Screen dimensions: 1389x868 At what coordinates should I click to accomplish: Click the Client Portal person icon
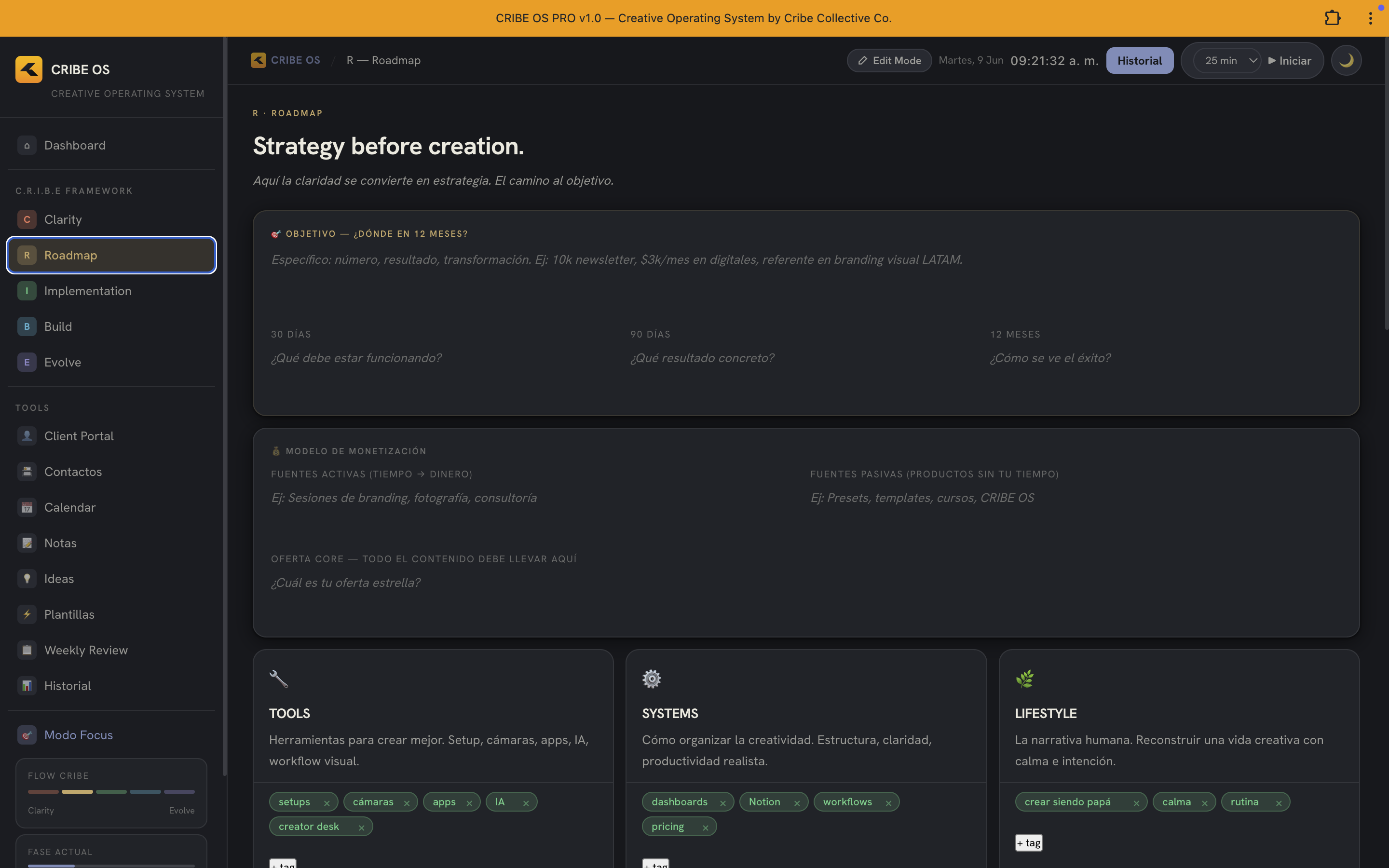pos(27,436)
